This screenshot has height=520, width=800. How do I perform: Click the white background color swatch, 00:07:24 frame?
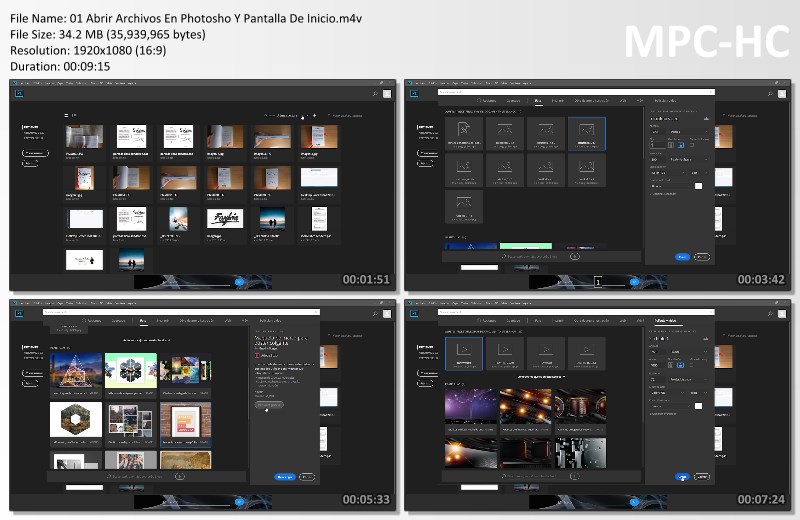pyautogui.click(x=698, y=406)
